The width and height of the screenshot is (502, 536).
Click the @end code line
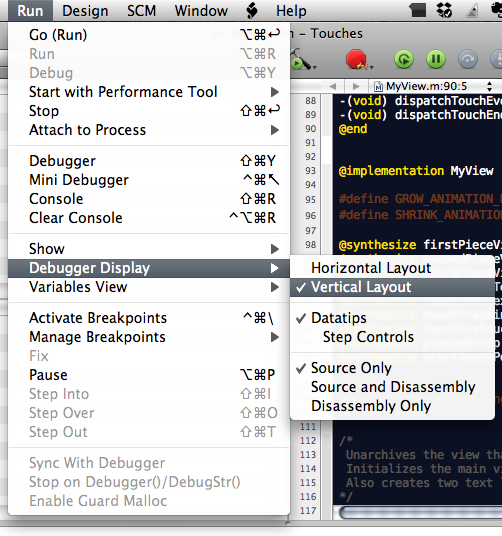[353, 129]
